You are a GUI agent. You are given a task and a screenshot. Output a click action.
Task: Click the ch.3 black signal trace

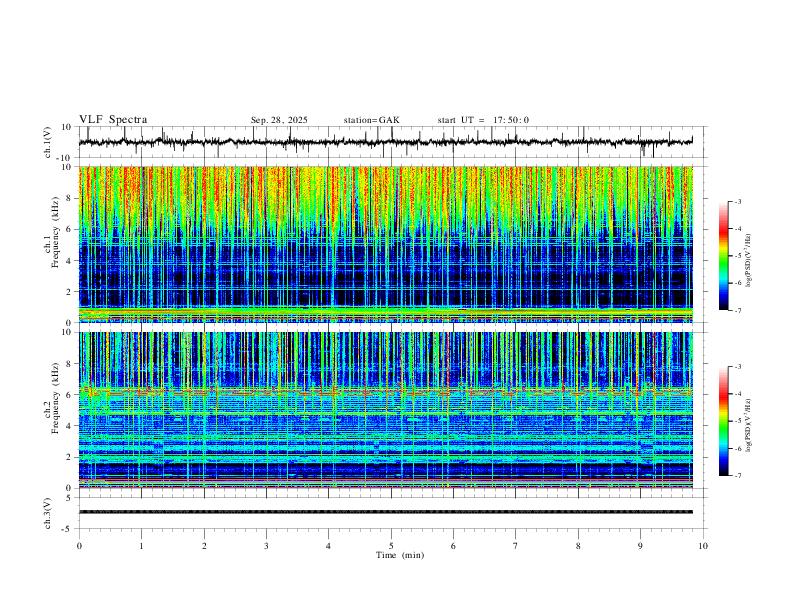pos(386,512)
